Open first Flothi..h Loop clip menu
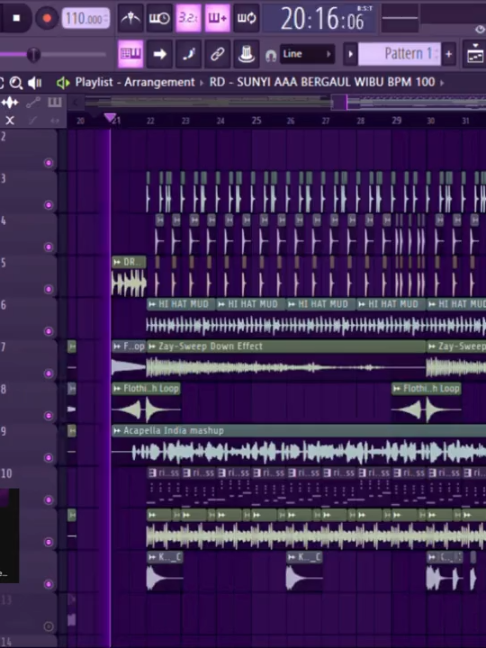The image size is (486, 648). (x=117, y=388)
